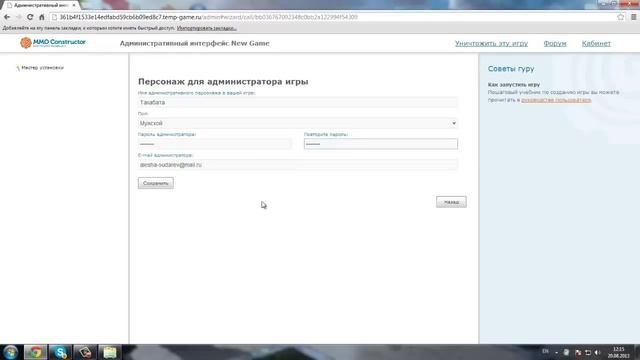640x360 pixels.
Task: Click the taskbar clock
Action: pos(619,352)
